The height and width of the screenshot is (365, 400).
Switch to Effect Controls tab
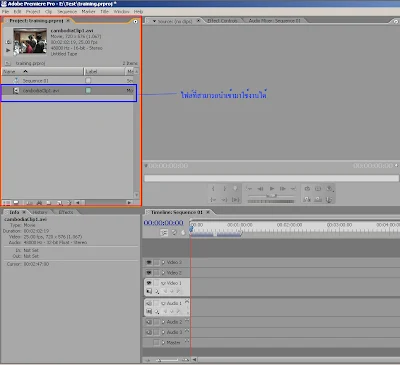[222, 21]
